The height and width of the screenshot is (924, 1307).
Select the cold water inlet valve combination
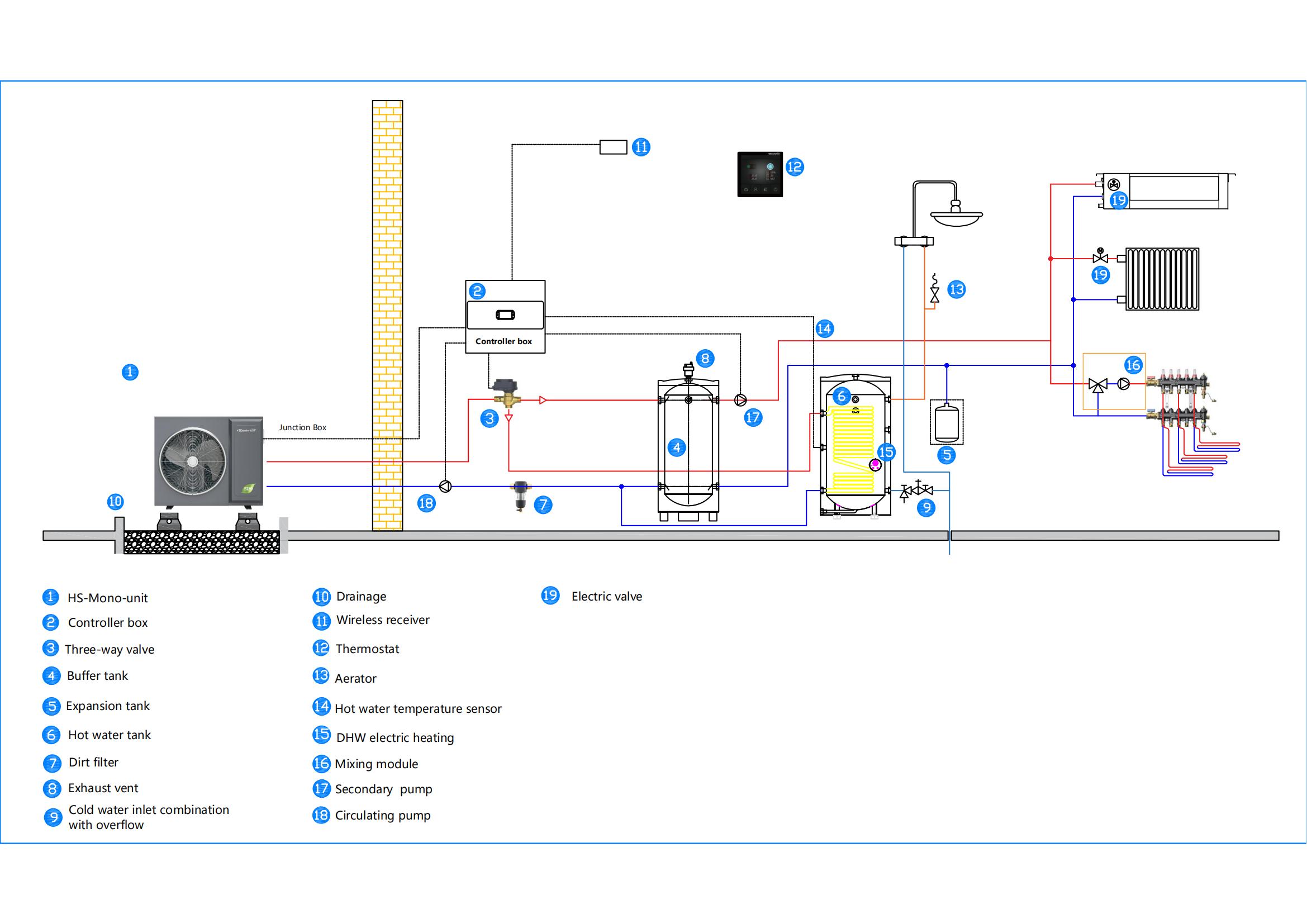point(916,490)
